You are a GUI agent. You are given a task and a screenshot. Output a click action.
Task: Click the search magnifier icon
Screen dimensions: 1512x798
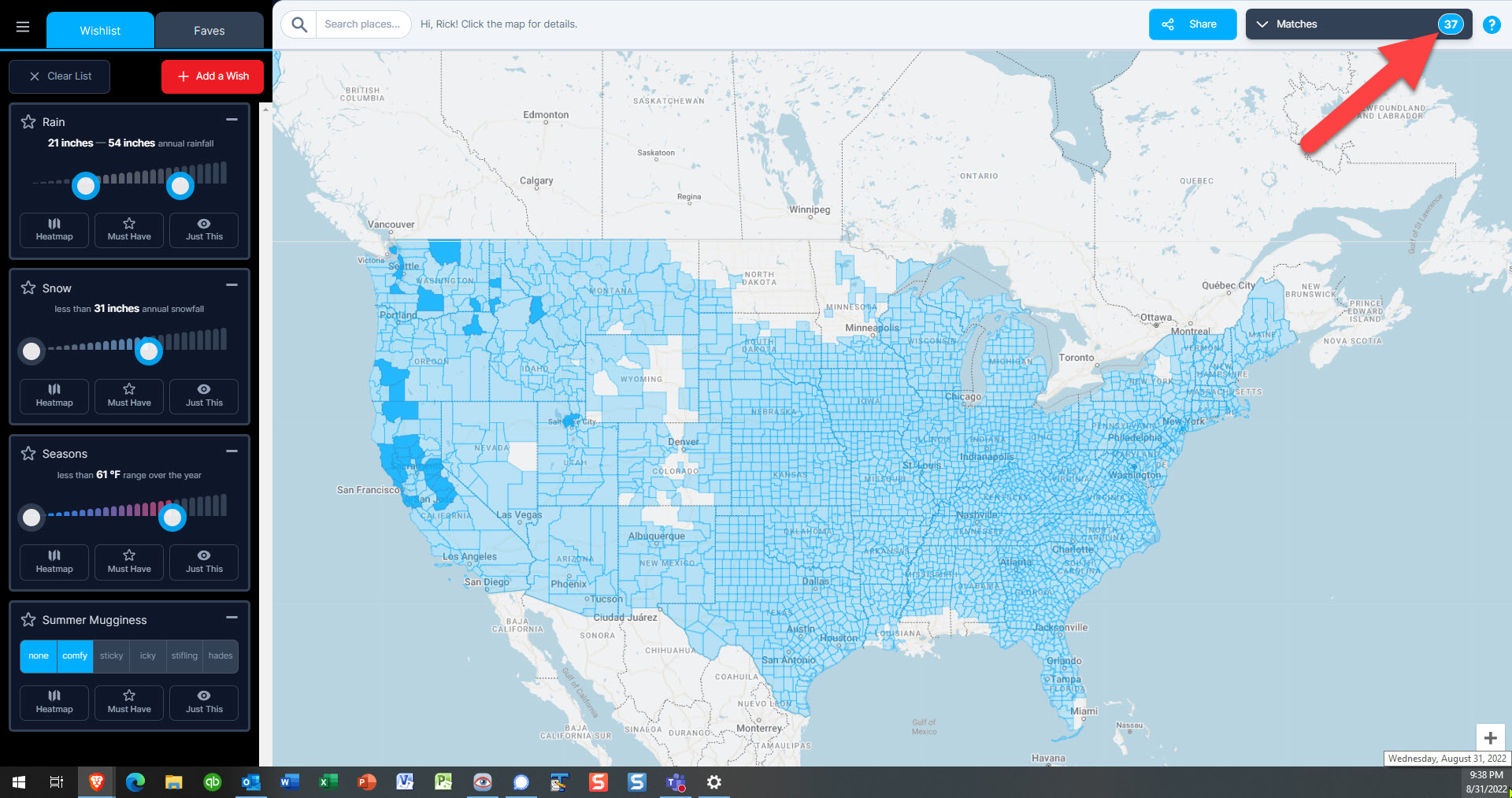[x=299, y=24]
